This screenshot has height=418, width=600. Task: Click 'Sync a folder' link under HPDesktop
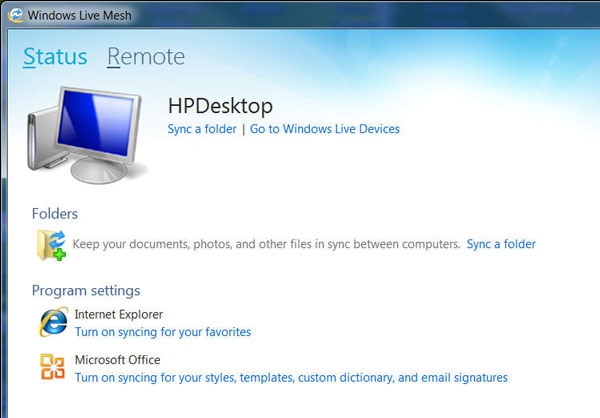pos(202,129)
